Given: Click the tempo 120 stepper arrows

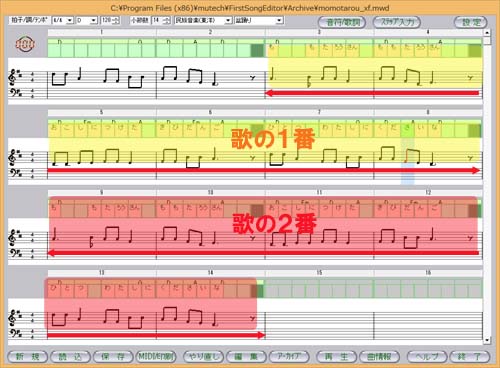Looking at the screenshot, I should click(116, 20).
